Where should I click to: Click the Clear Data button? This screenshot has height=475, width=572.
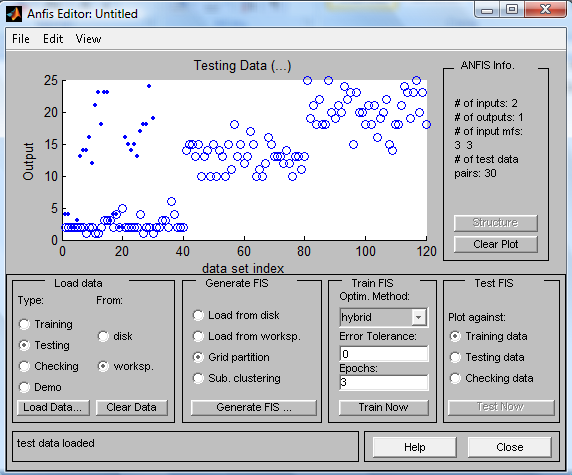[132, 407]
